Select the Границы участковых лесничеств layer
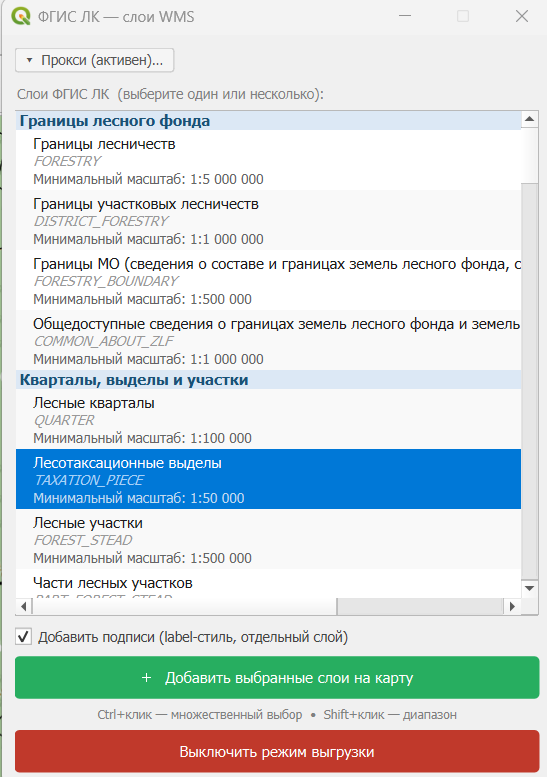Screen dimensions: 547x777 click(269, 221)
